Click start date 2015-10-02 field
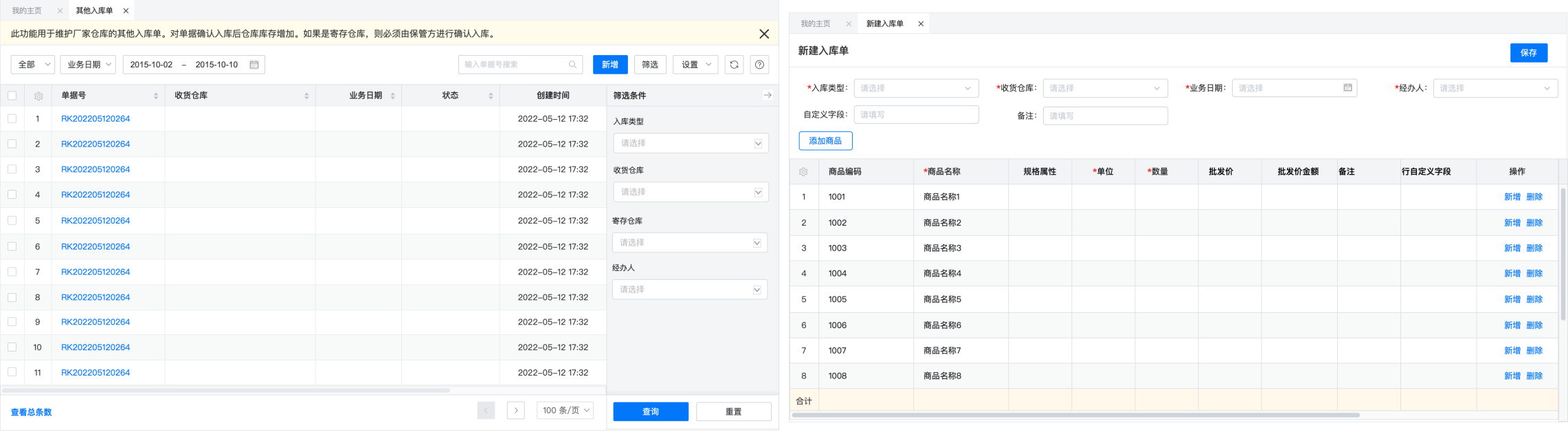 pos(151,65)
